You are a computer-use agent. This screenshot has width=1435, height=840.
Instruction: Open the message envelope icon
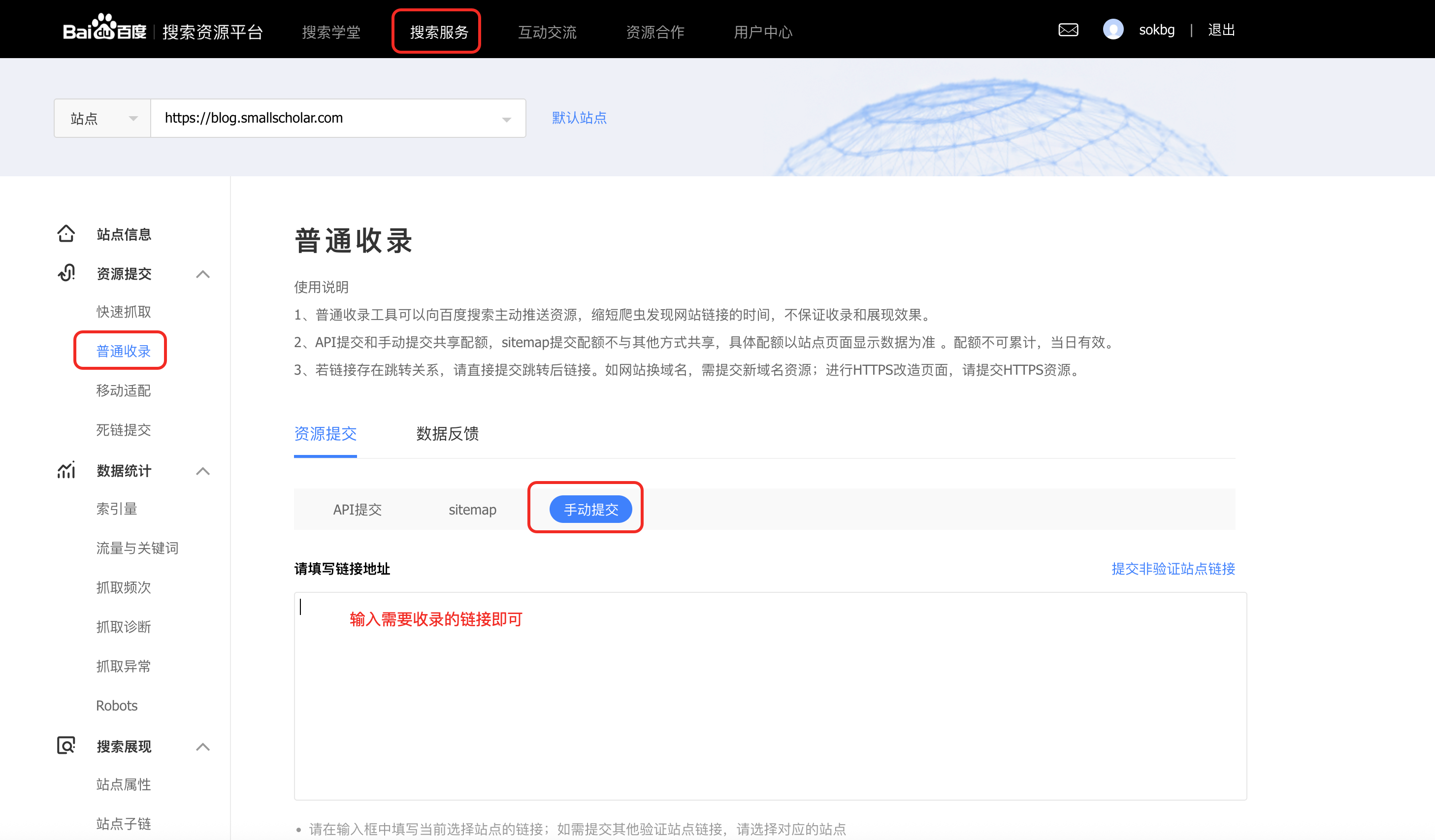pos(1068,30)
